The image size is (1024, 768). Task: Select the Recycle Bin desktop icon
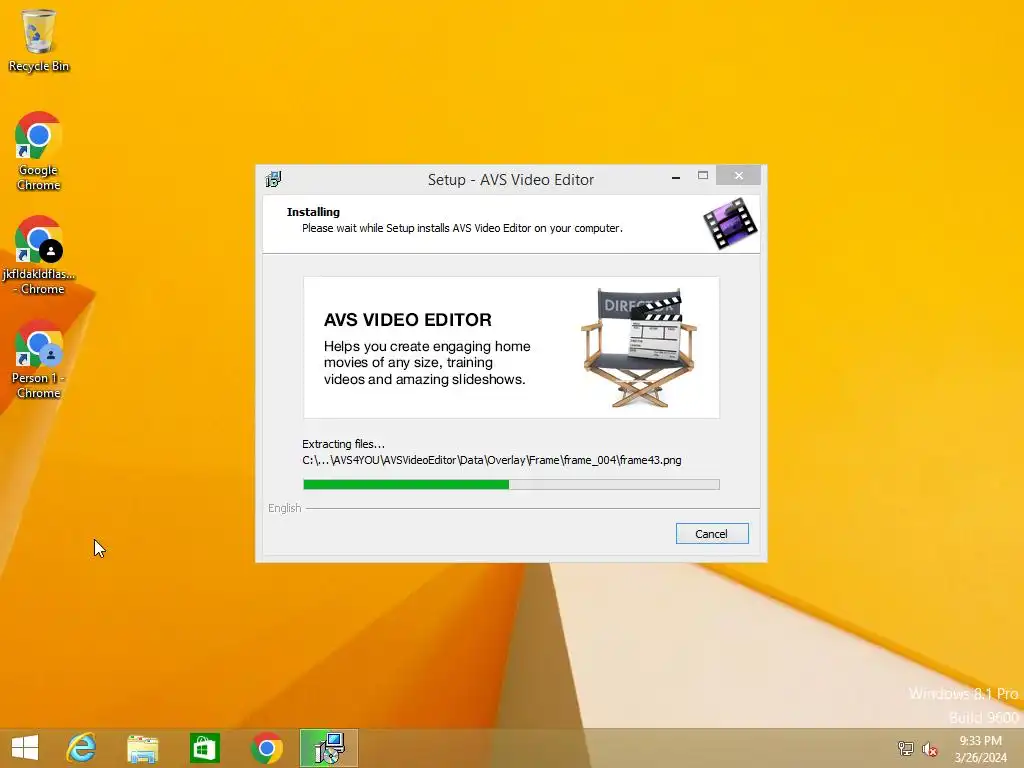pyautogui.click(x=39, y=40)
